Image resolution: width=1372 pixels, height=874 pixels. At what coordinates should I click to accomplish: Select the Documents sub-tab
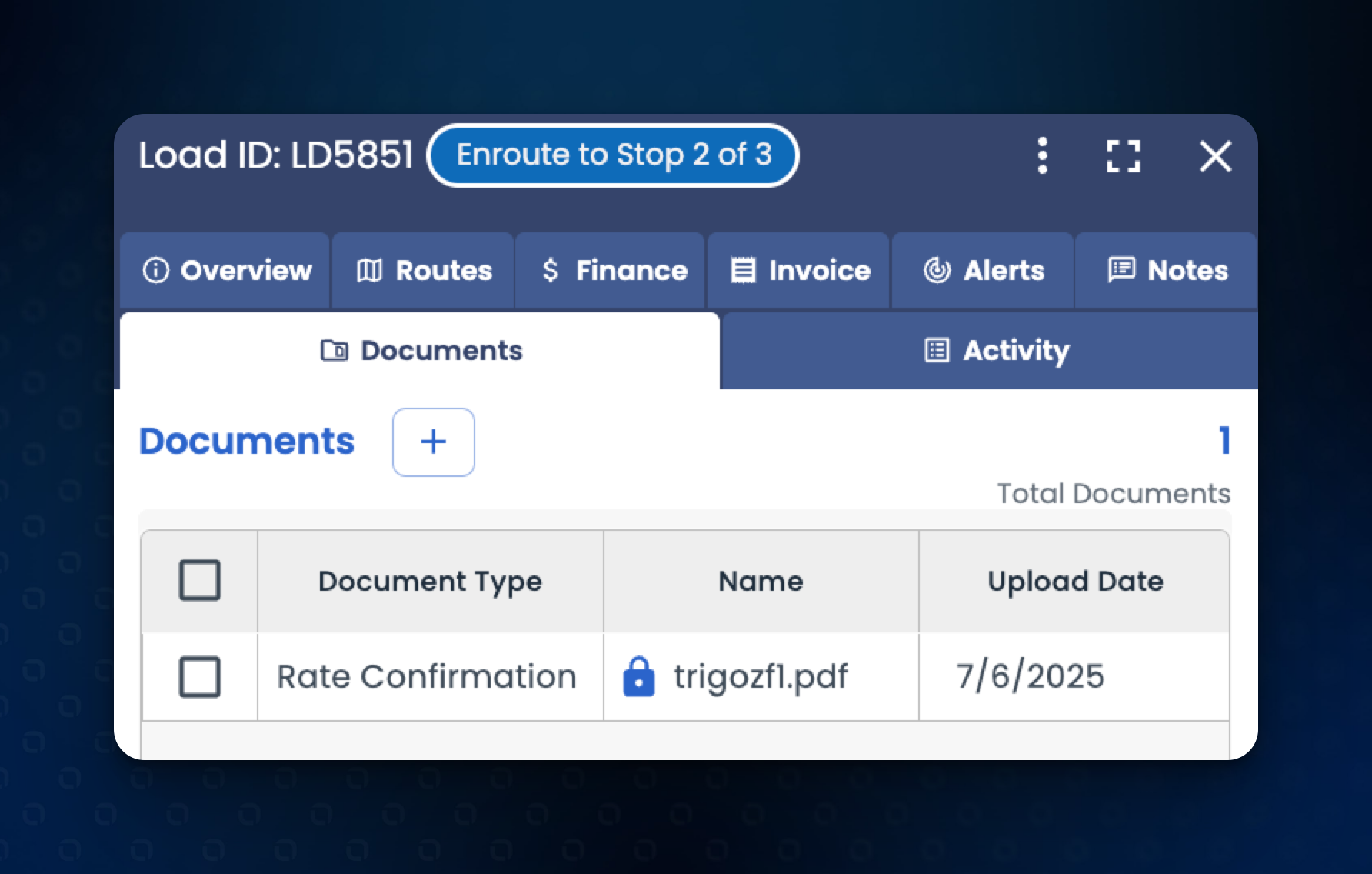pyautogui.click(x=421, y=351)
